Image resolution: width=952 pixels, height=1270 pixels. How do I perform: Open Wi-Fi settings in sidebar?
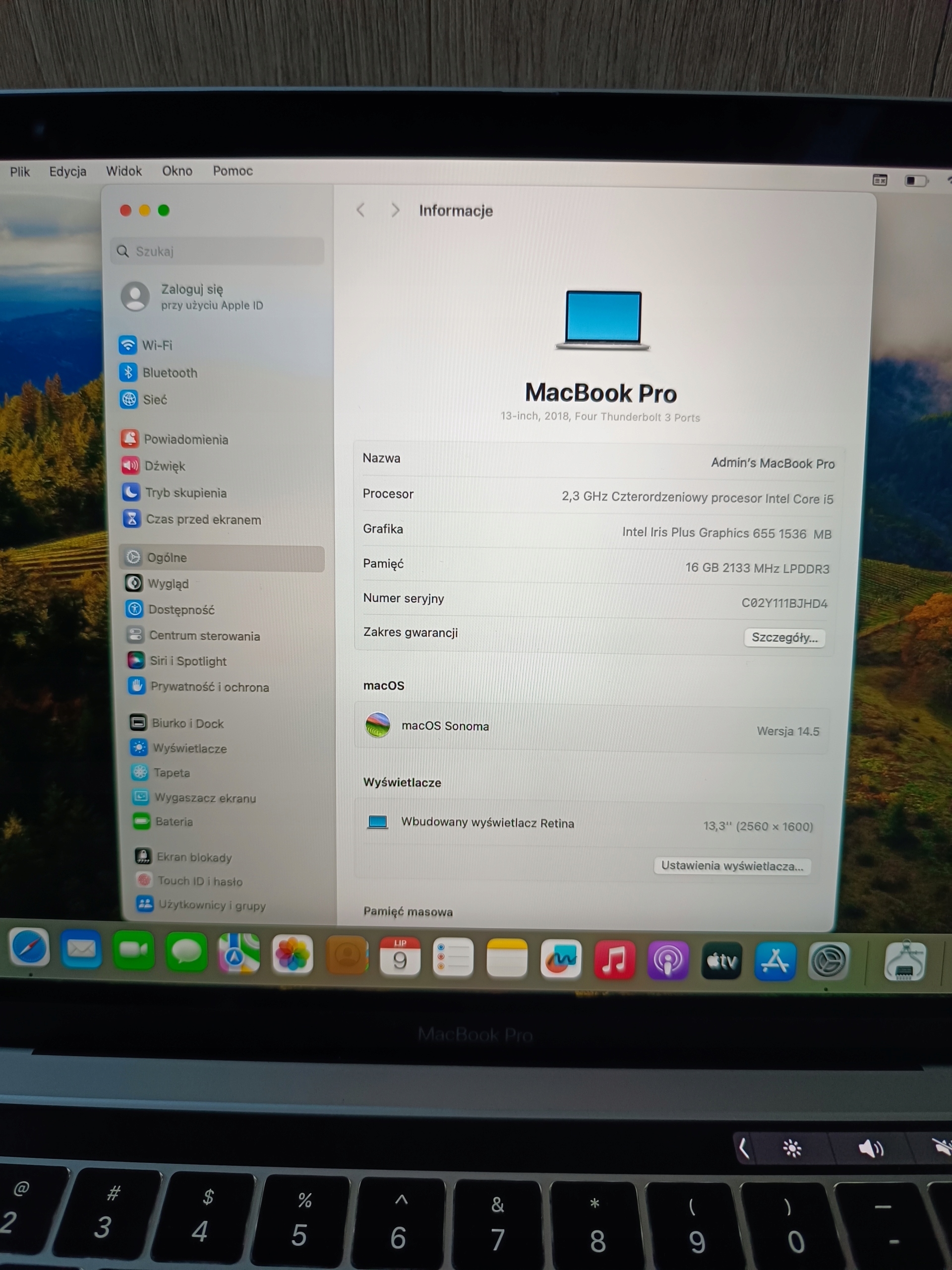tap(156, 345)
